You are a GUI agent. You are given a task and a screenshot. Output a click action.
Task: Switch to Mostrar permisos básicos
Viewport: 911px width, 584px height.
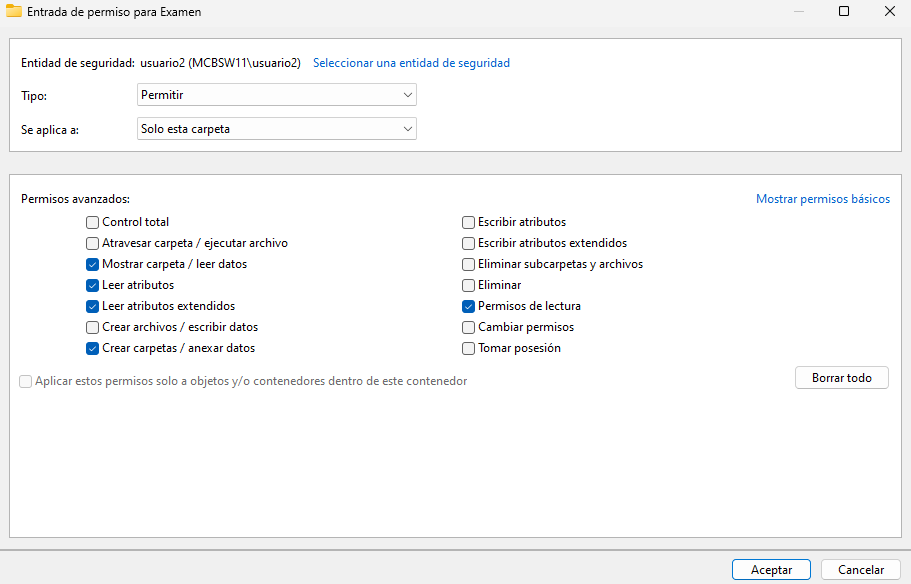(x=822, y=199)
